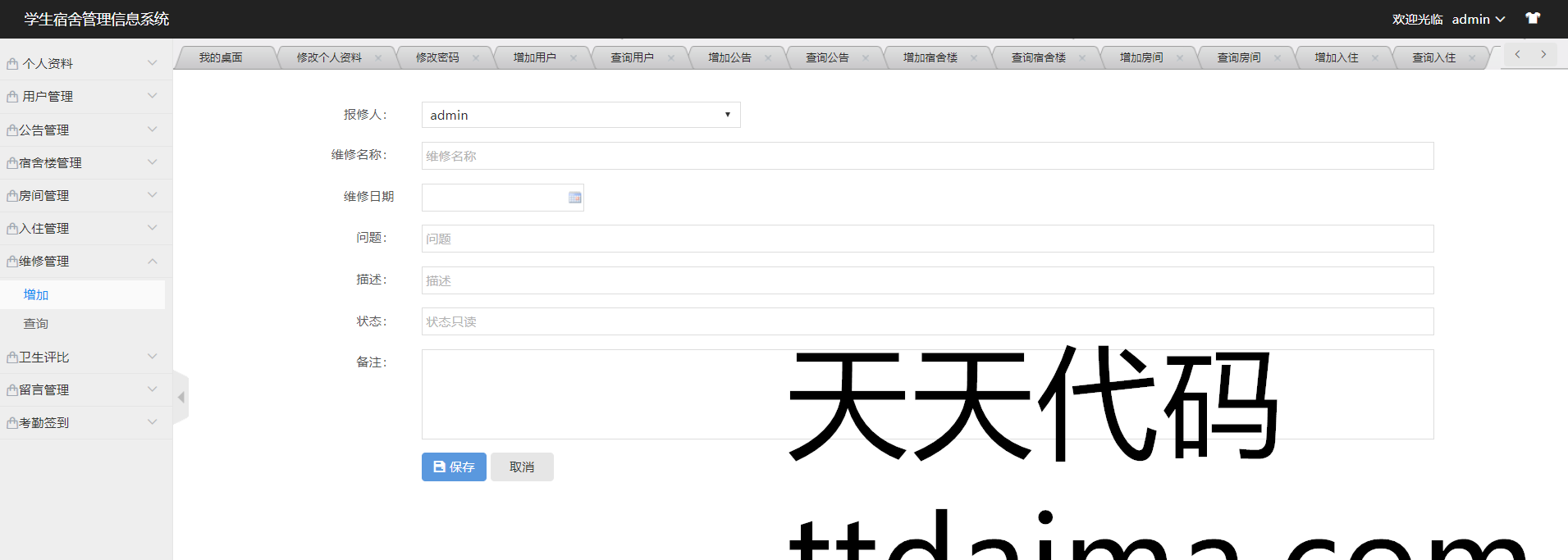Close the 查询入住 tab
The image size is (1568, 560).
click(x=1472, y=58)
